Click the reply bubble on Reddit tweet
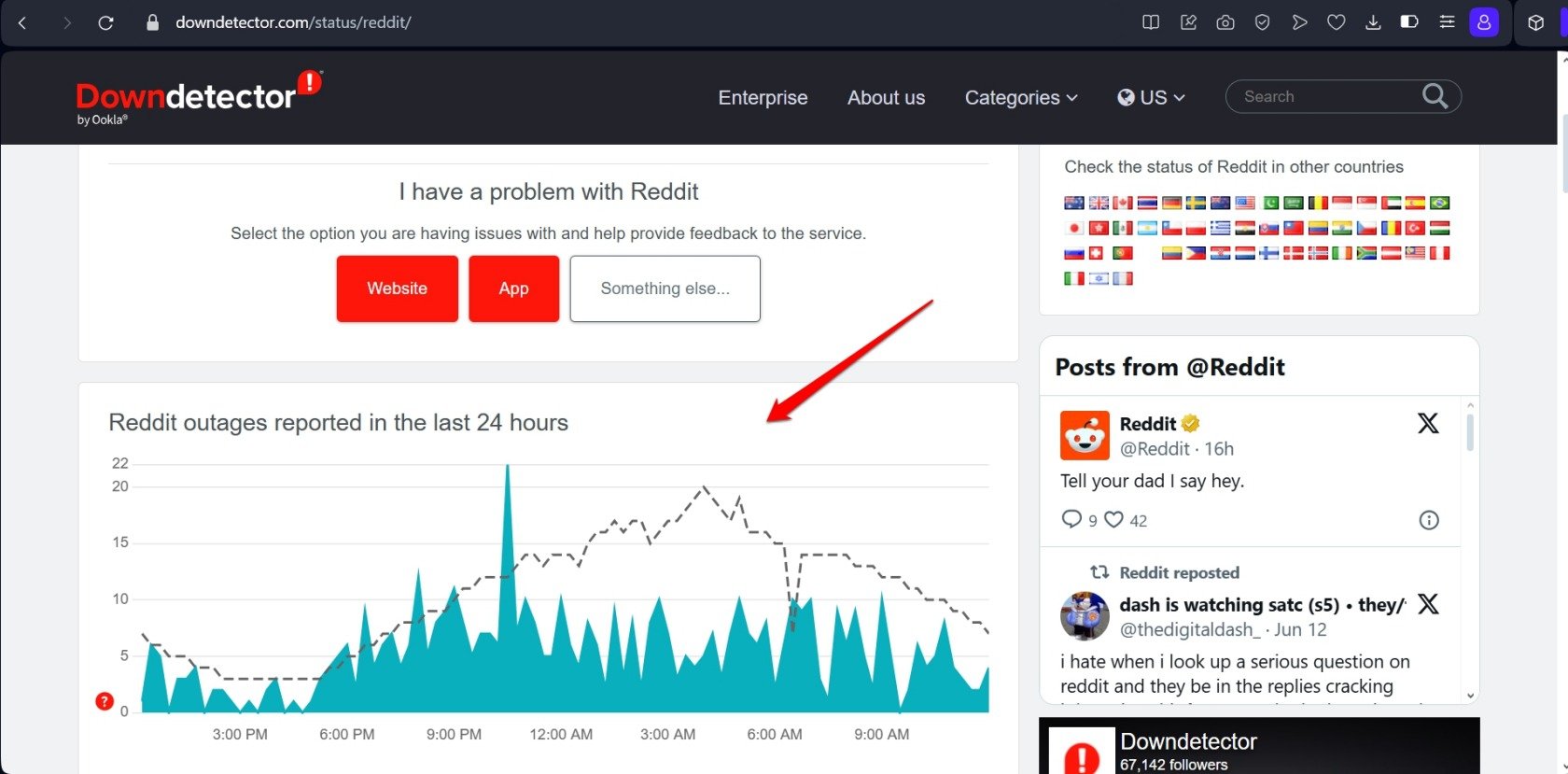Image resolution: width=1568 pixels, height=774 pixels. coord(1071,519)
